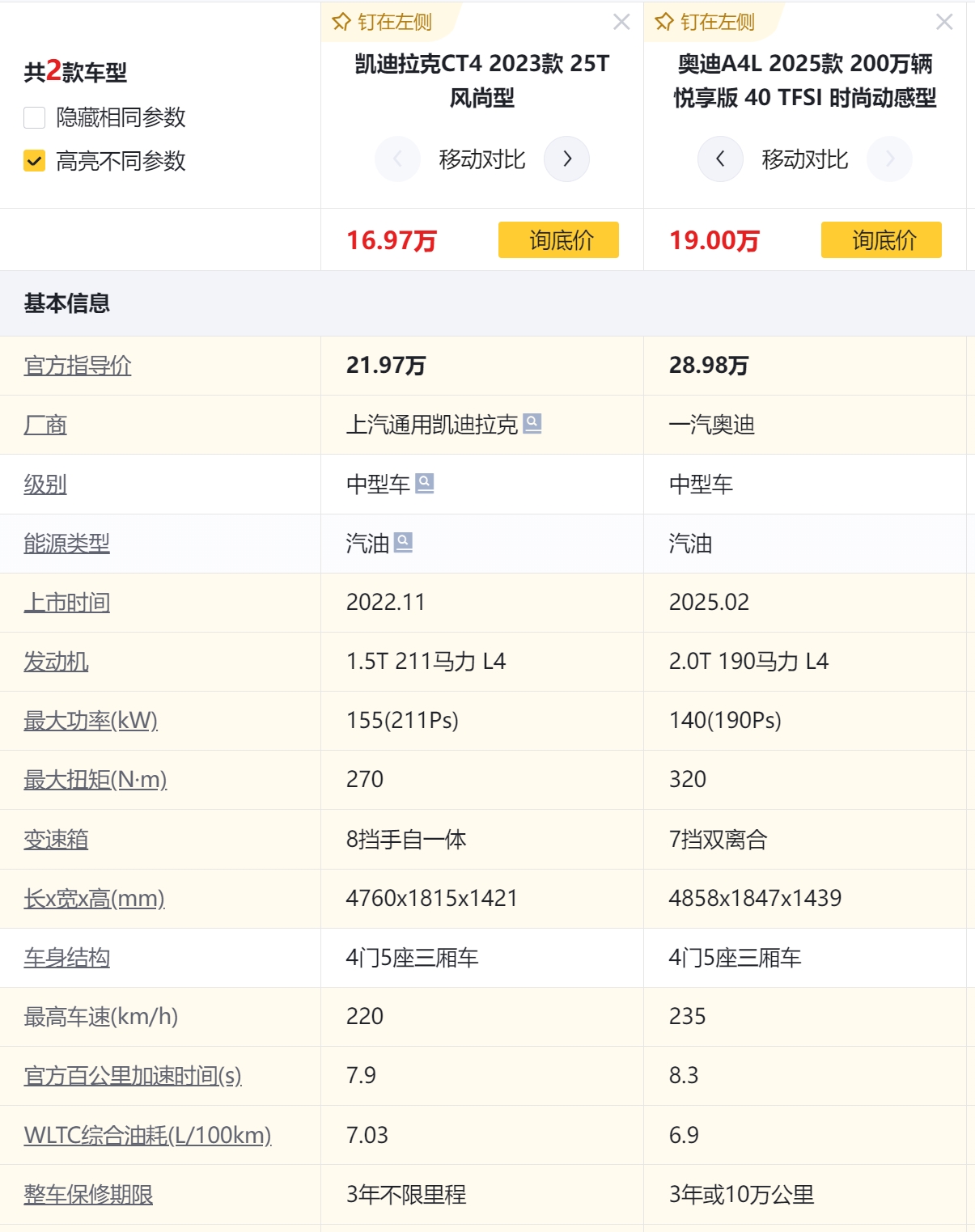Open the 上市时间 parameter link

tap(67, 603)
